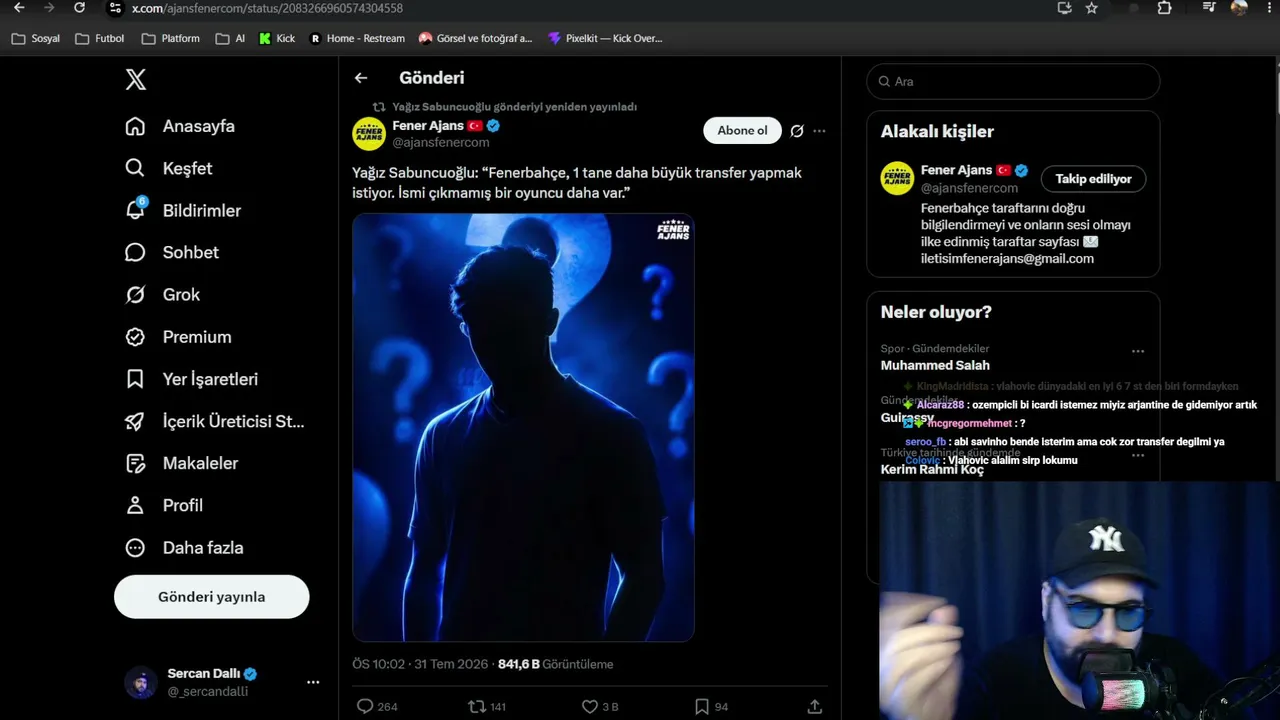Click the reply comment icon with 264
The width and height of the screenshot is (1280, 720).
pyautogui.click(x=365, y=706)
